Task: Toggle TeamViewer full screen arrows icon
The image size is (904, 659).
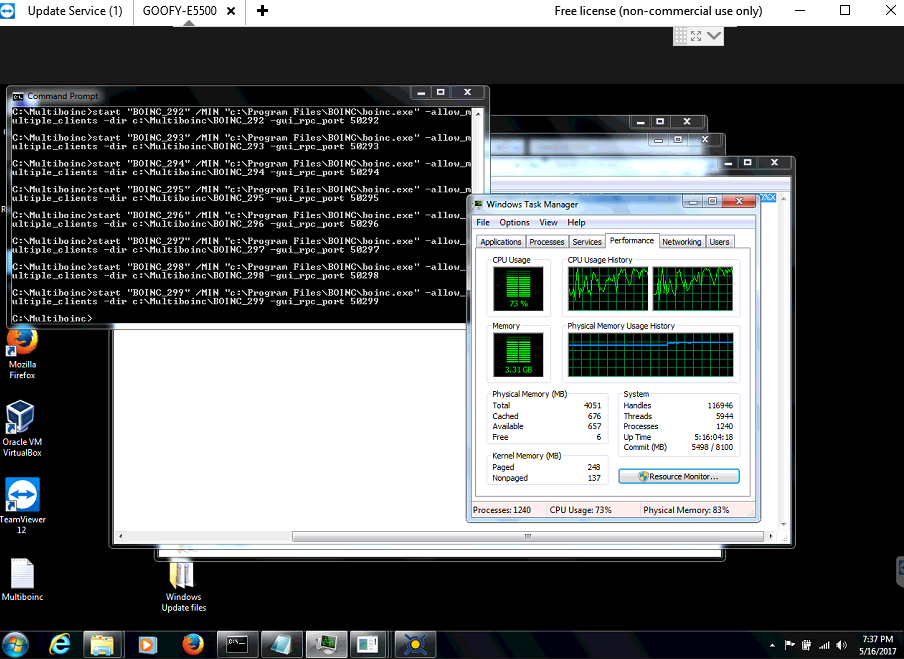Action: 696,36
